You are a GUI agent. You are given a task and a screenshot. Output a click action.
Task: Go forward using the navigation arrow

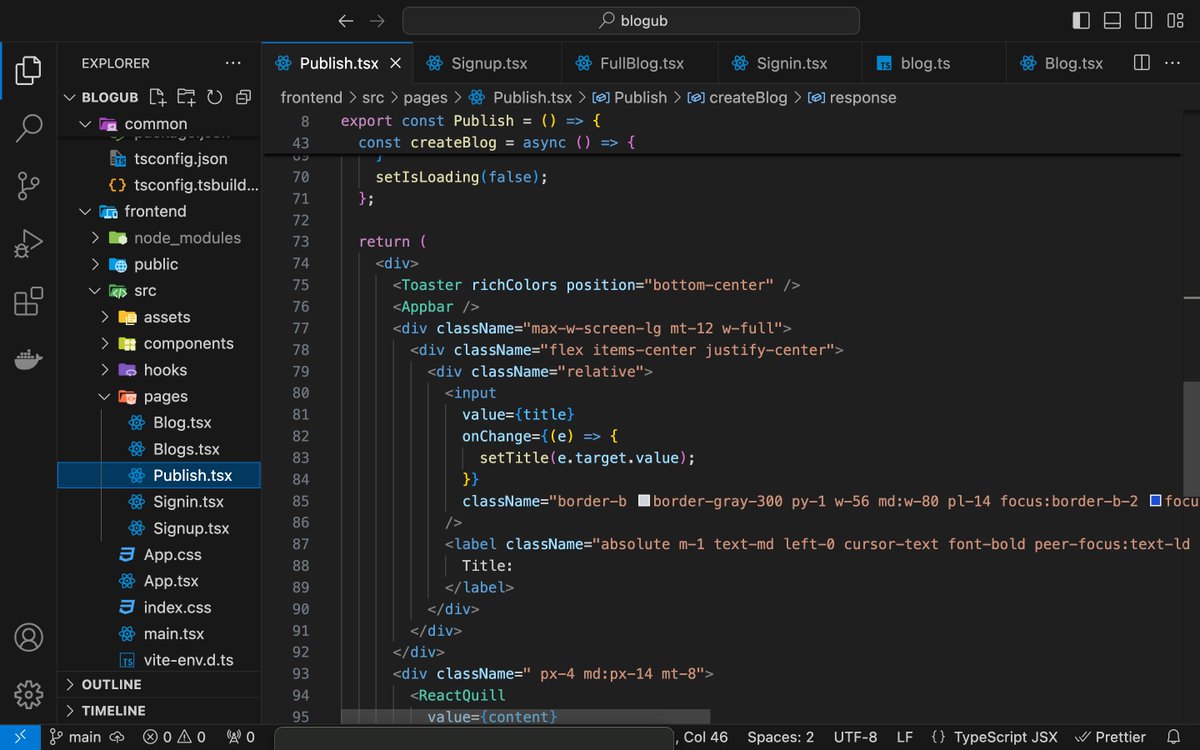coord(377,20)
